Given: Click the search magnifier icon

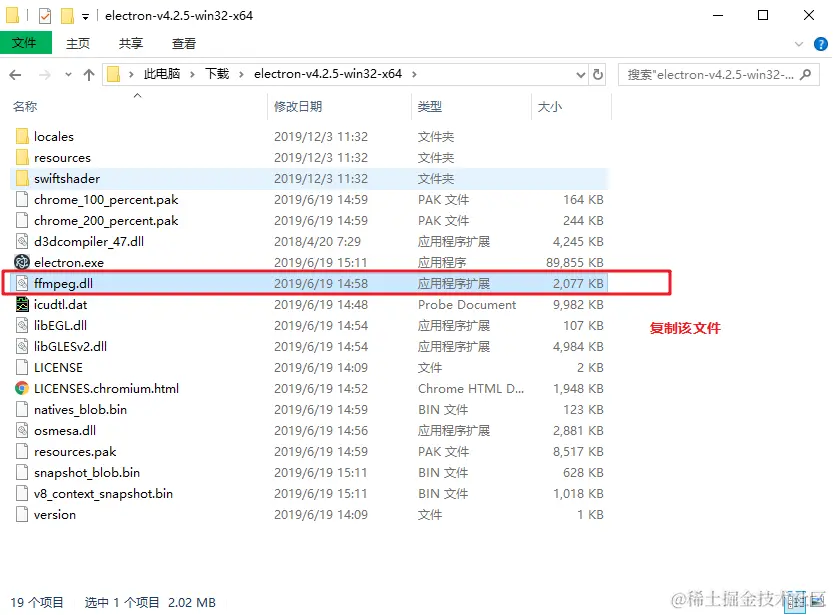Looking at the screenshot, I should (805, 74).
